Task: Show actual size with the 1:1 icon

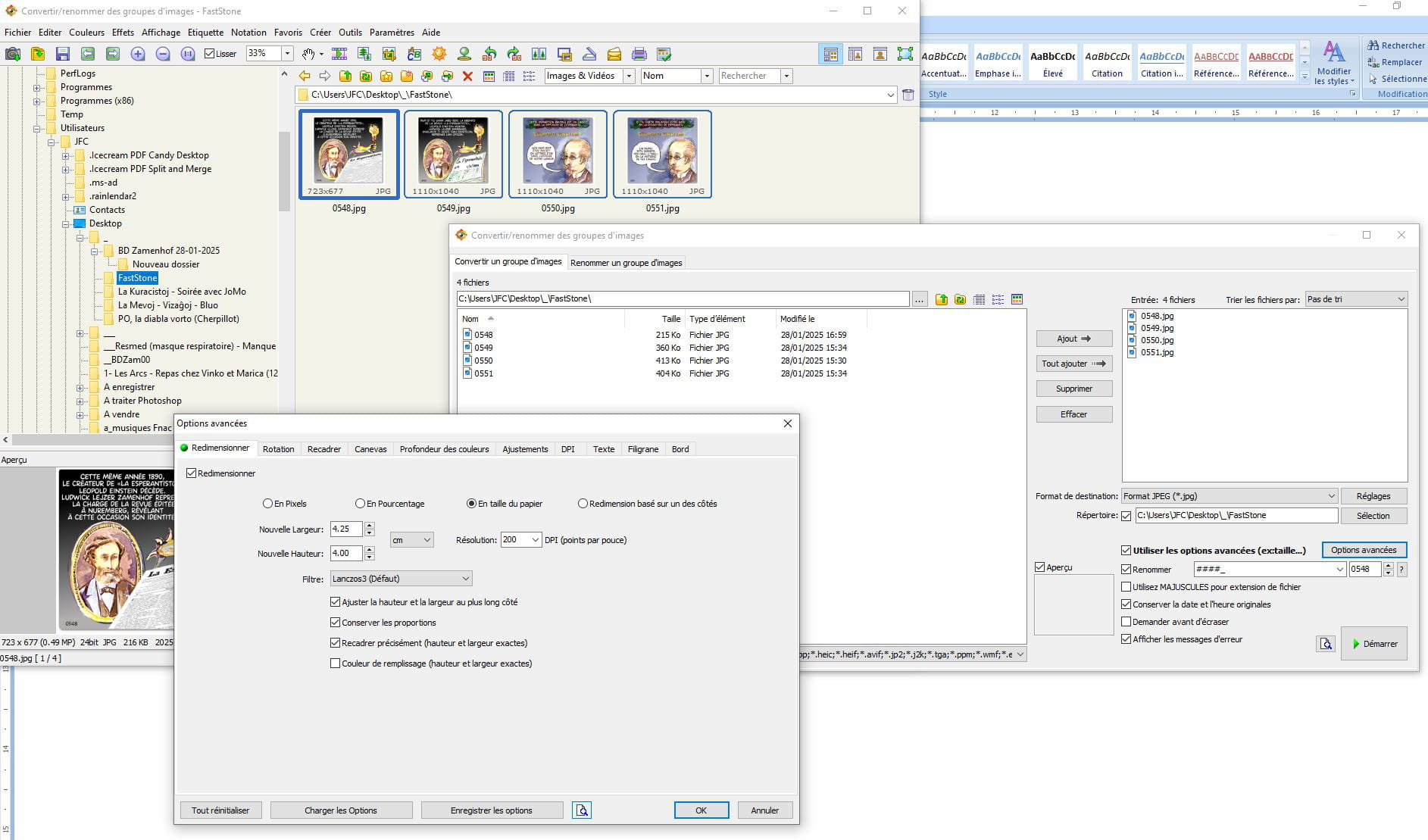Action: tap(188, 54)
